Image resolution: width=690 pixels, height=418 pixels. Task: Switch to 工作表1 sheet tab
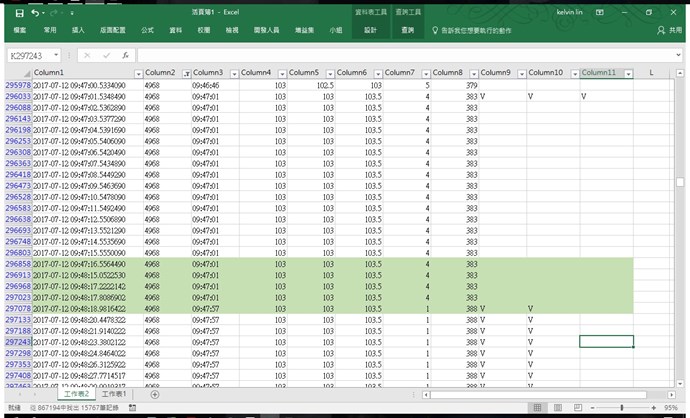click(x=114, y=394)
